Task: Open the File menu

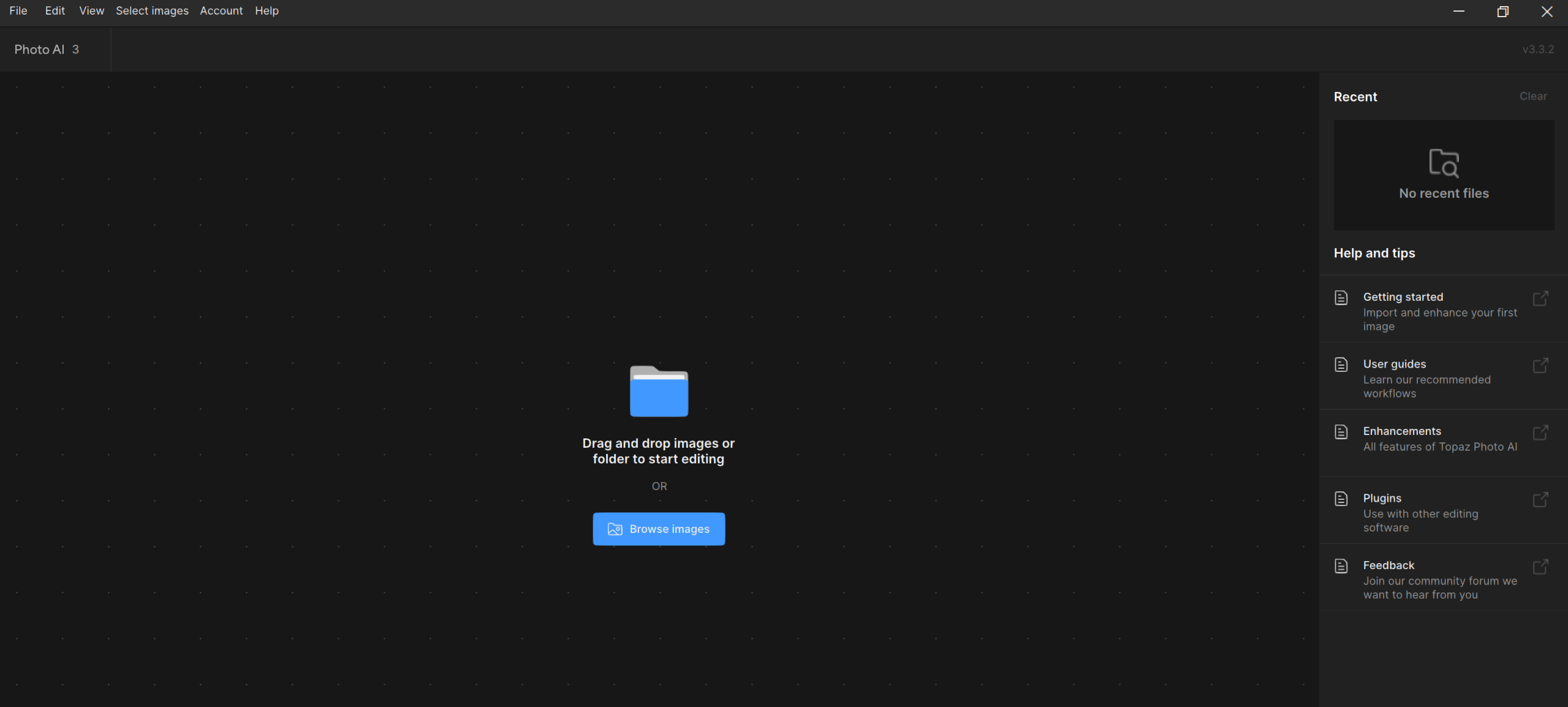Action: 18,11
